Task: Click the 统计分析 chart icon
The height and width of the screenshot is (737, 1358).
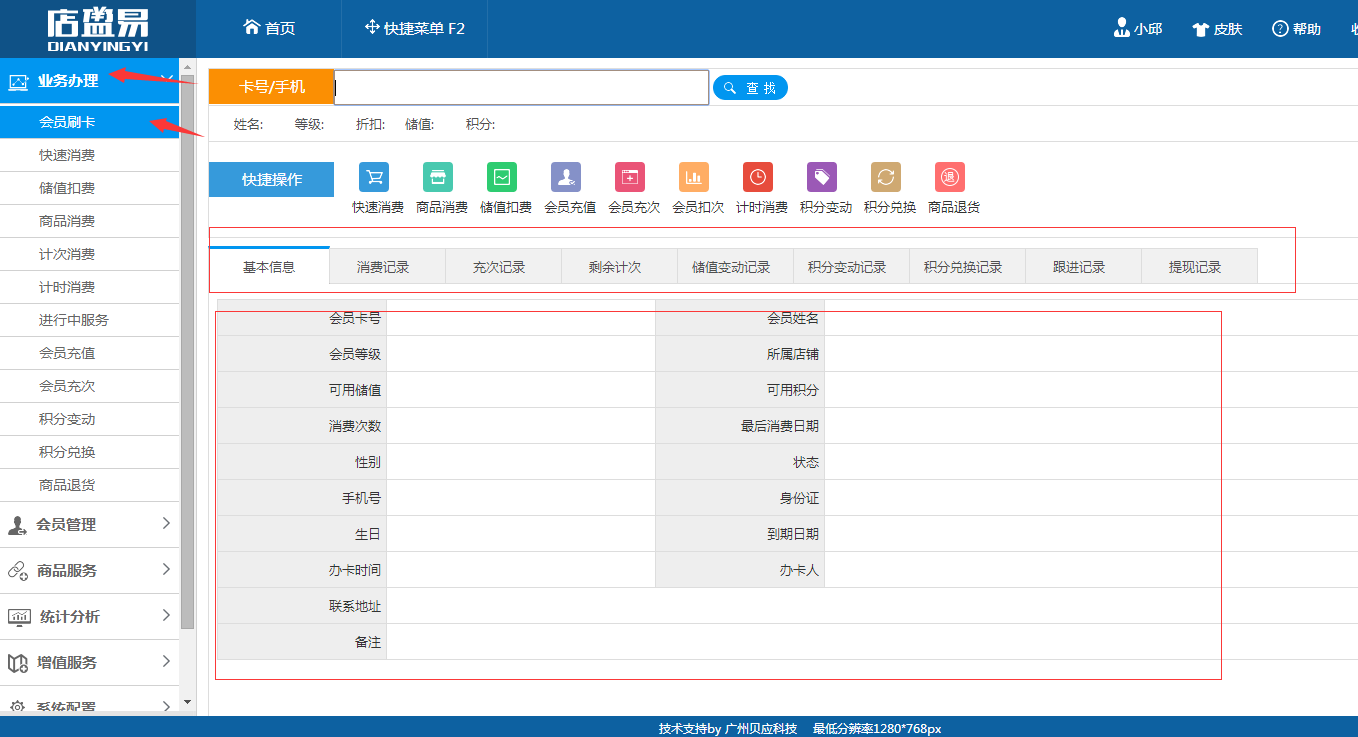Action: tap(18, 617)
